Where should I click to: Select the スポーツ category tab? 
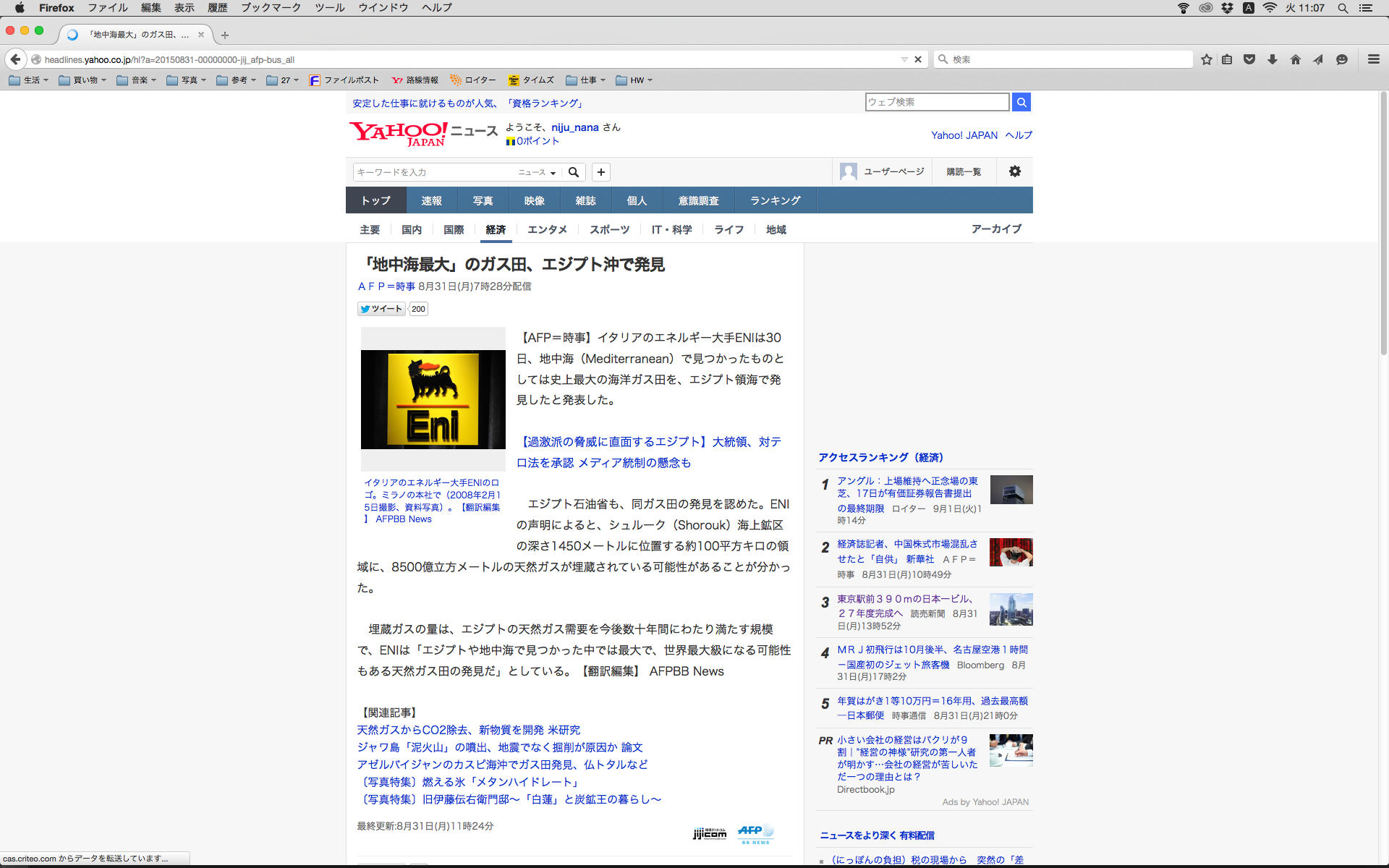[609, 229]
